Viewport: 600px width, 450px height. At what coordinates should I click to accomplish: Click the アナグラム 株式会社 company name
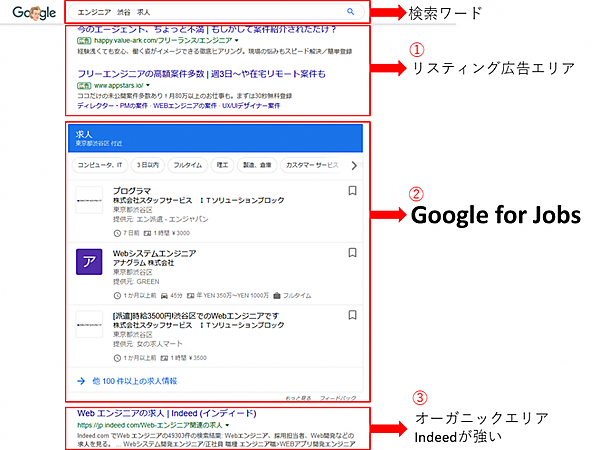143,263
